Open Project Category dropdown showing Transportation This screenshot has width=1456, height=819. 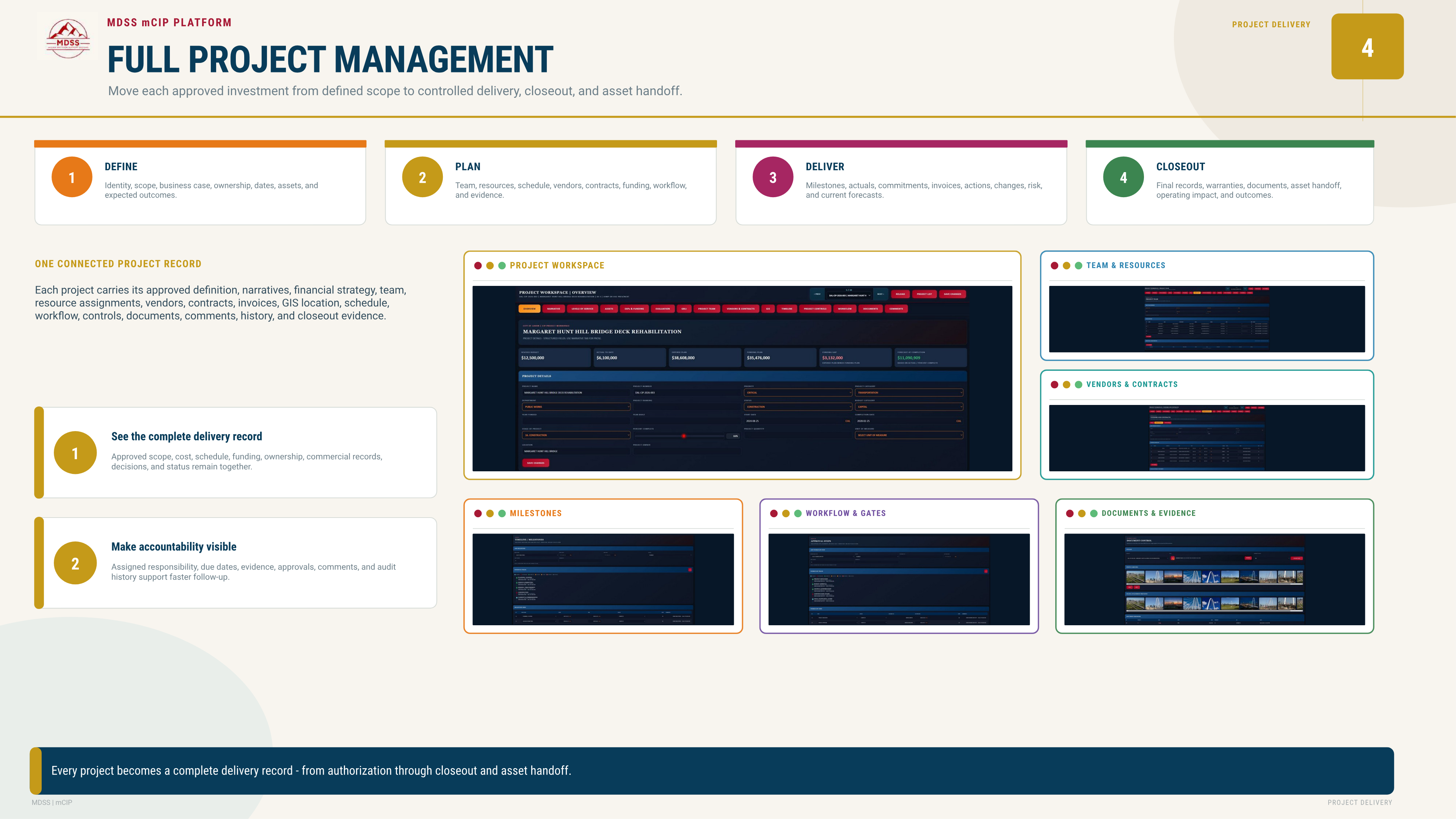click(x=909, y=393)
